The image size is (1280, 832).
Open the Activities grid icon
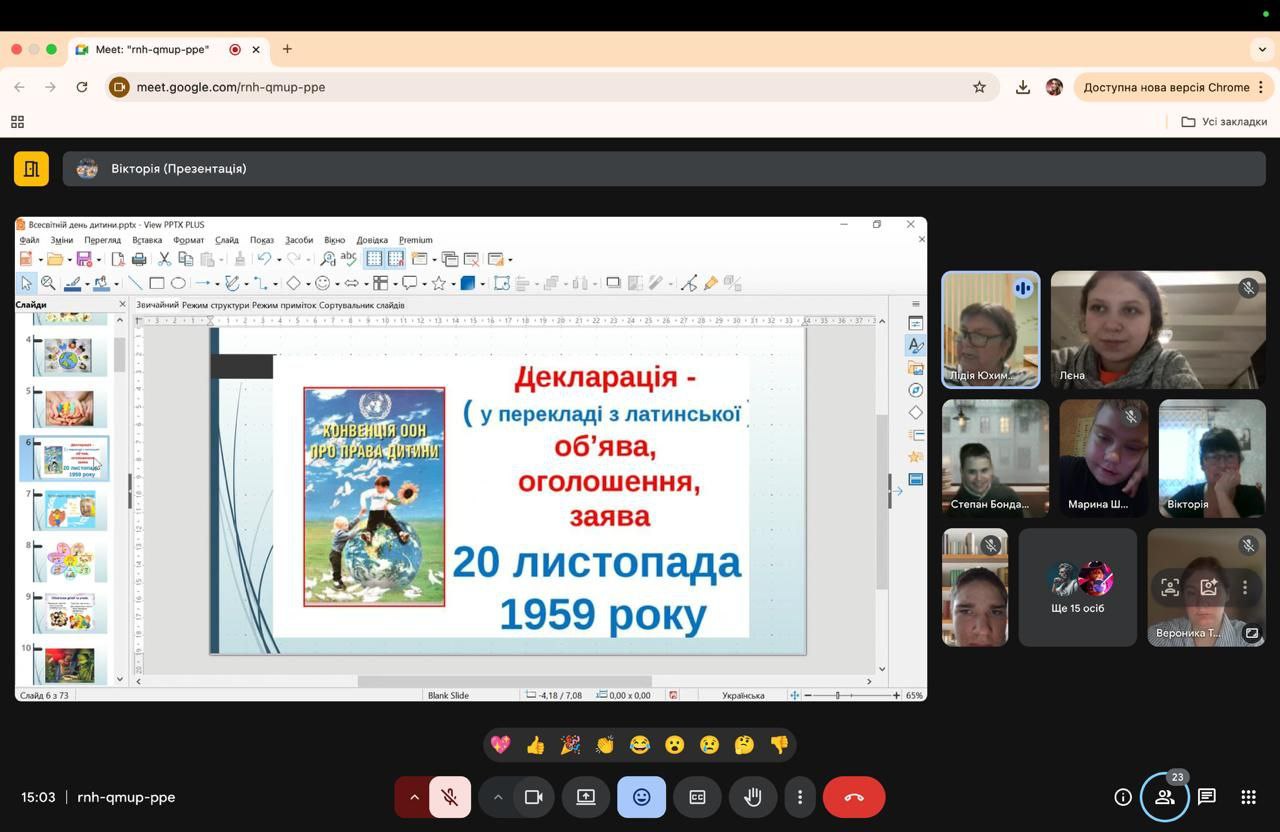coord(1248,797)
